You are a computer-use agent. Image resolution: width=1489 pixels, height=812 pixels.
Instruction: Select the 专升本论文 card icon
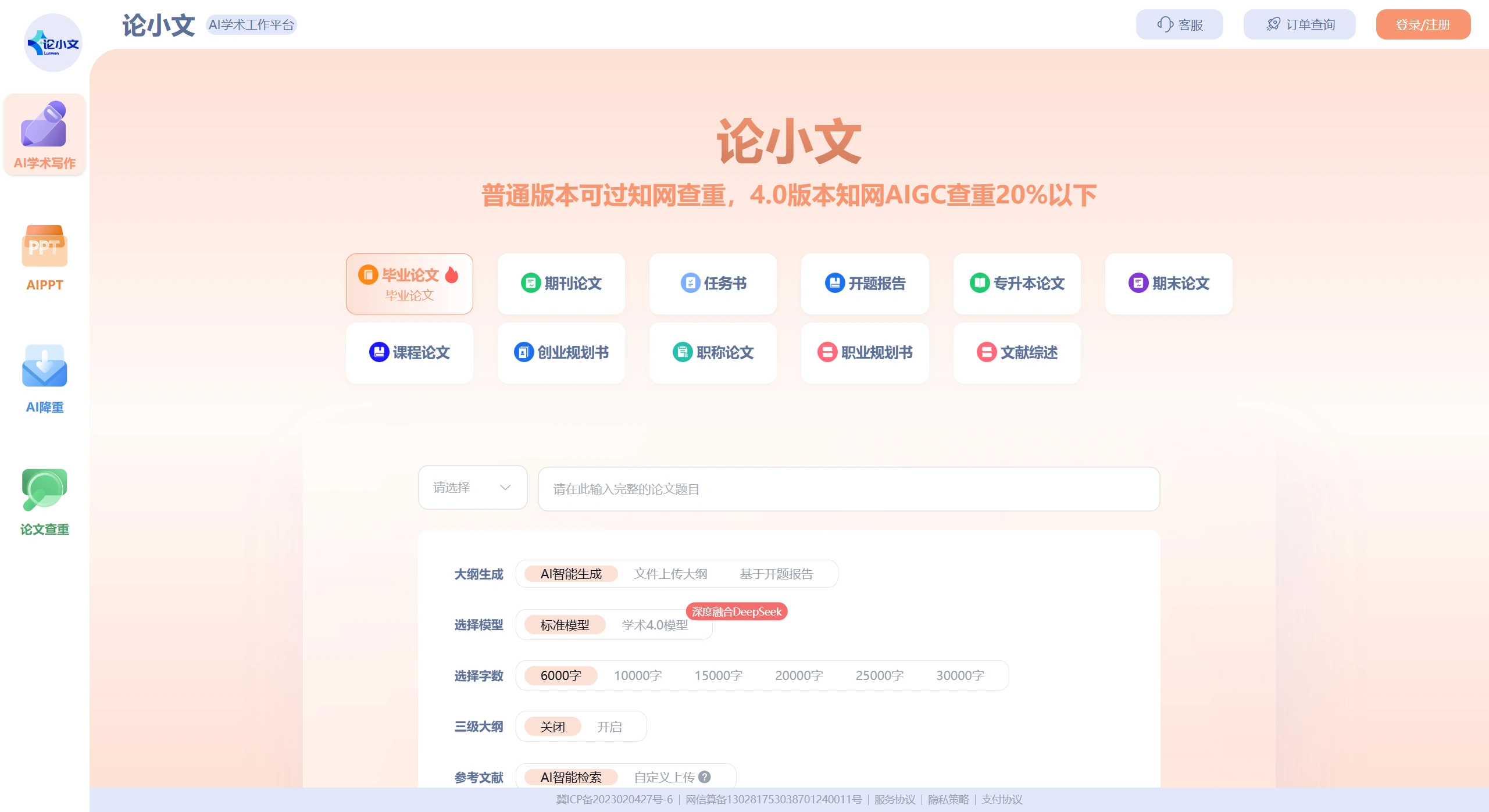tap(981, 283)
